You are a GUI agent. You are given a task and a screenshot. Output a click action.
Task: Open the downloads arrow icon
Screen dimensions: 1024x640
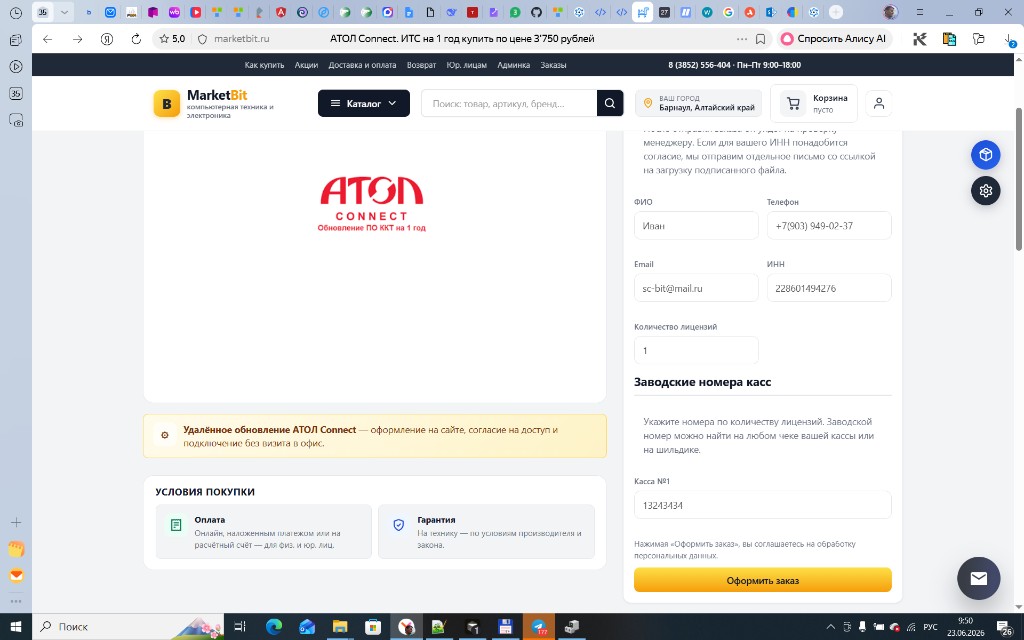coord(1009,39)
